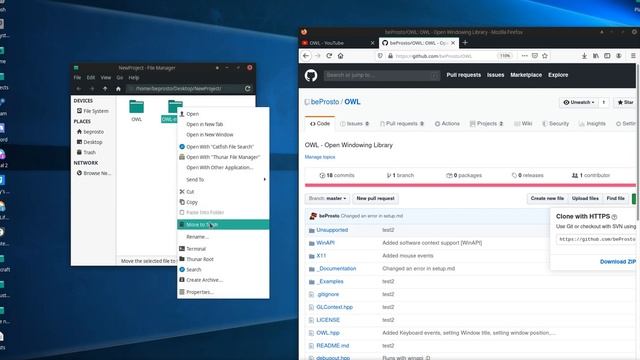Open Unwatch dropdown

(578, 102)
